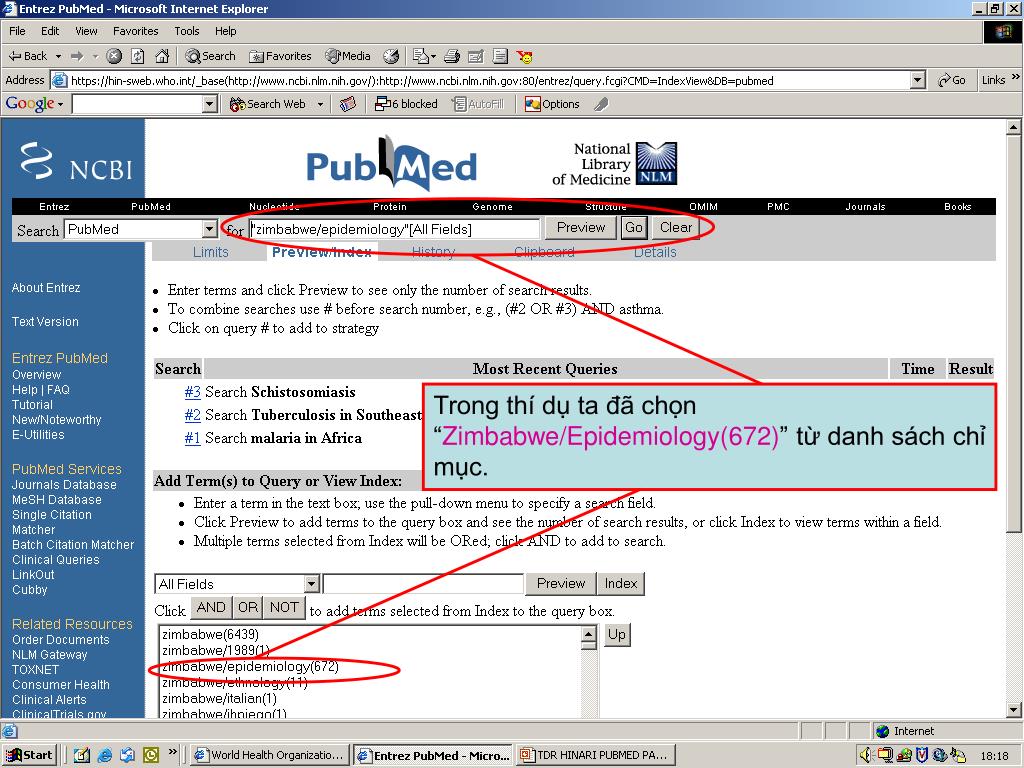Click the IE Back arrow button
The width and height of the screenshot is (1024, 768).
click(x=27, y=56)
